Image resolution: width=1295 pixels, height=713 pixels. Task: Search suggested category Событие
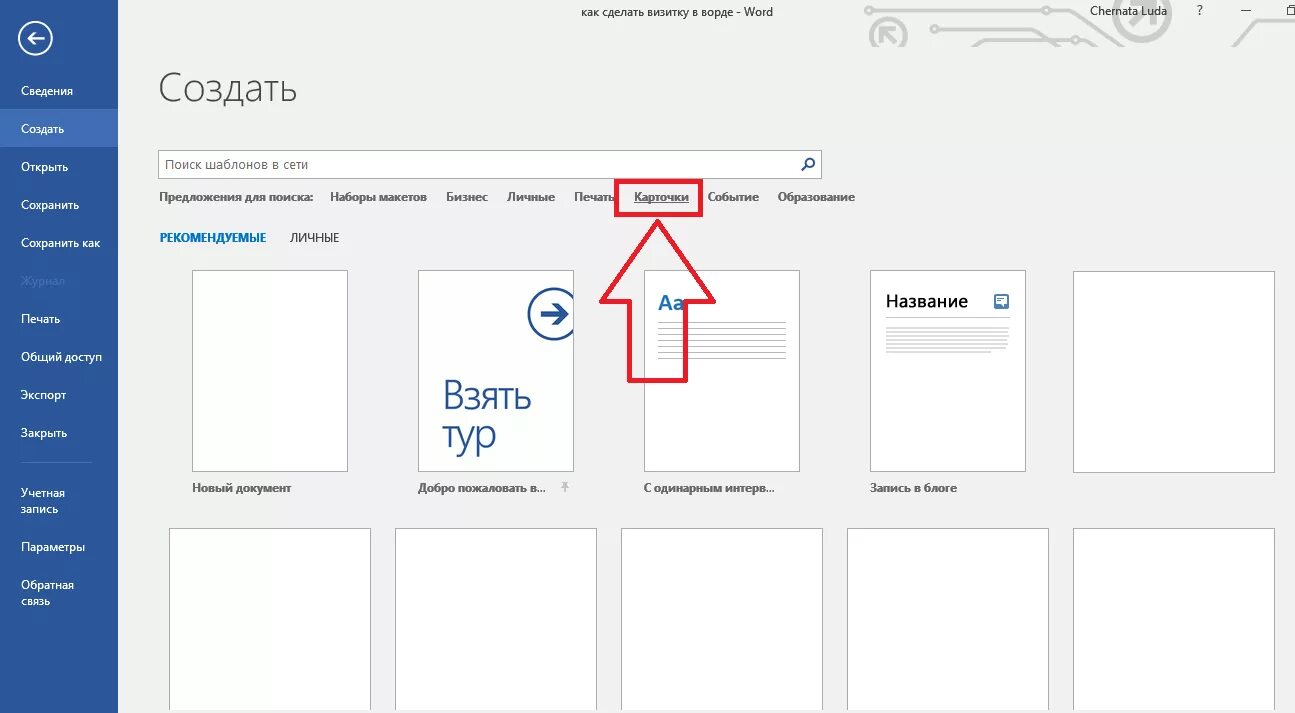pyautogui.click(x=733, y=197)
